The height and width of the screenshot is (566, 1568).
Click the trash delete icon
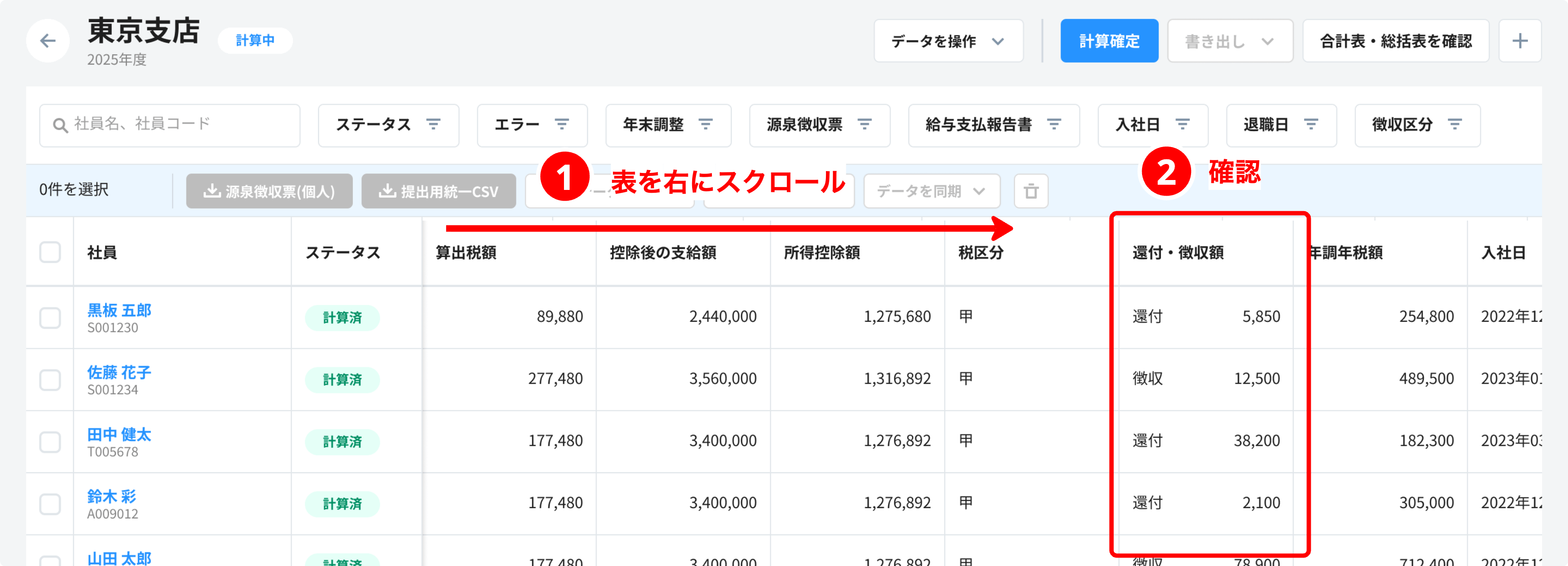[x=1030, y=191]
